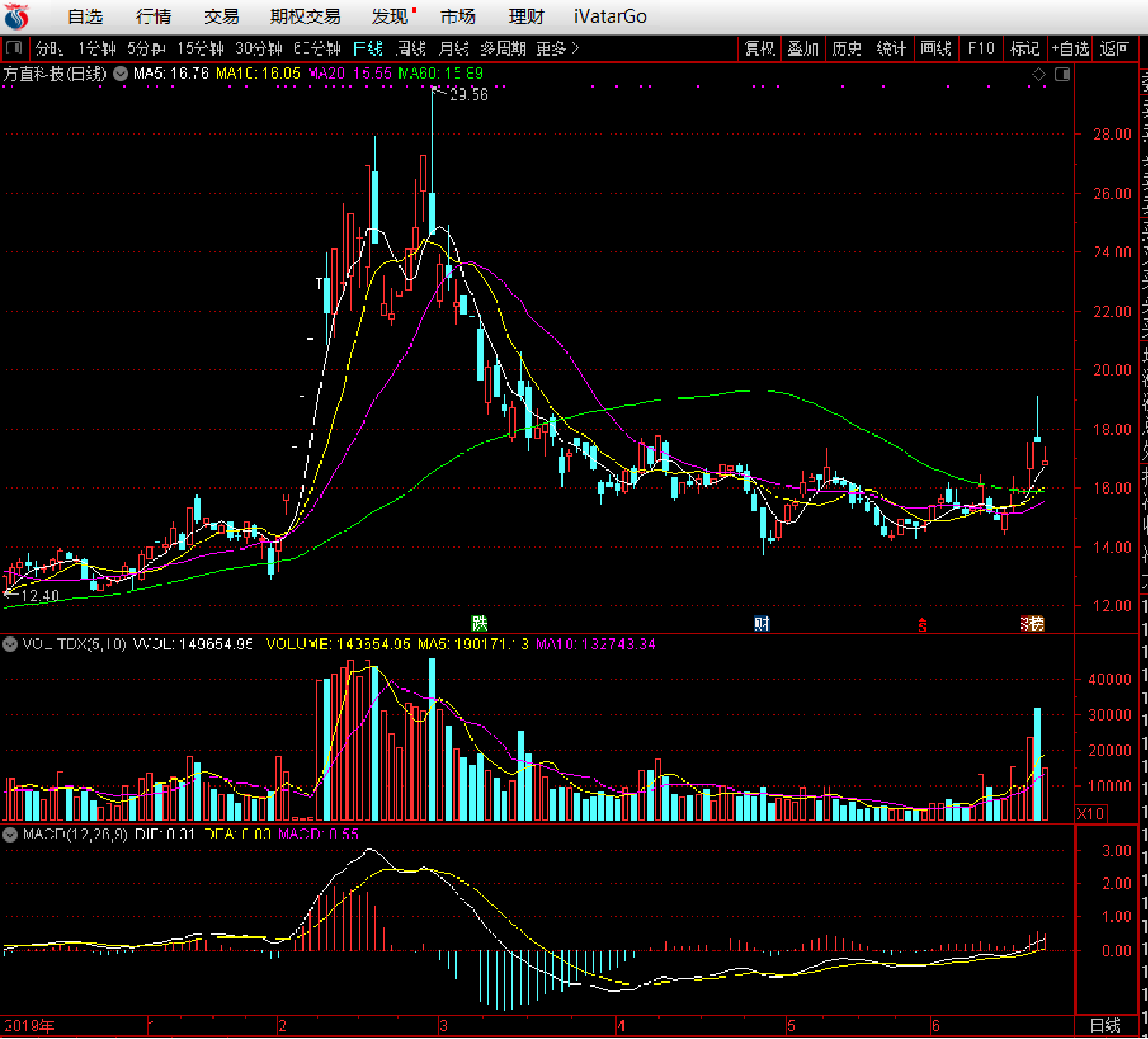The height and width of the screenshot is (1039, 1148).
Task: Click the 复权 button
Action: 760,49
